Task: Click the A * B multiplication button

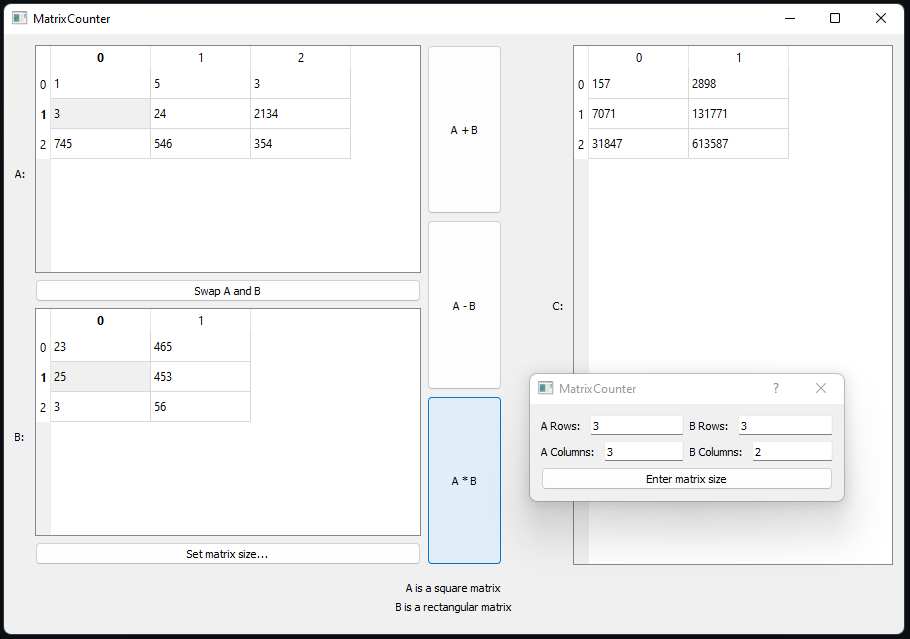Action: (464, 481)
